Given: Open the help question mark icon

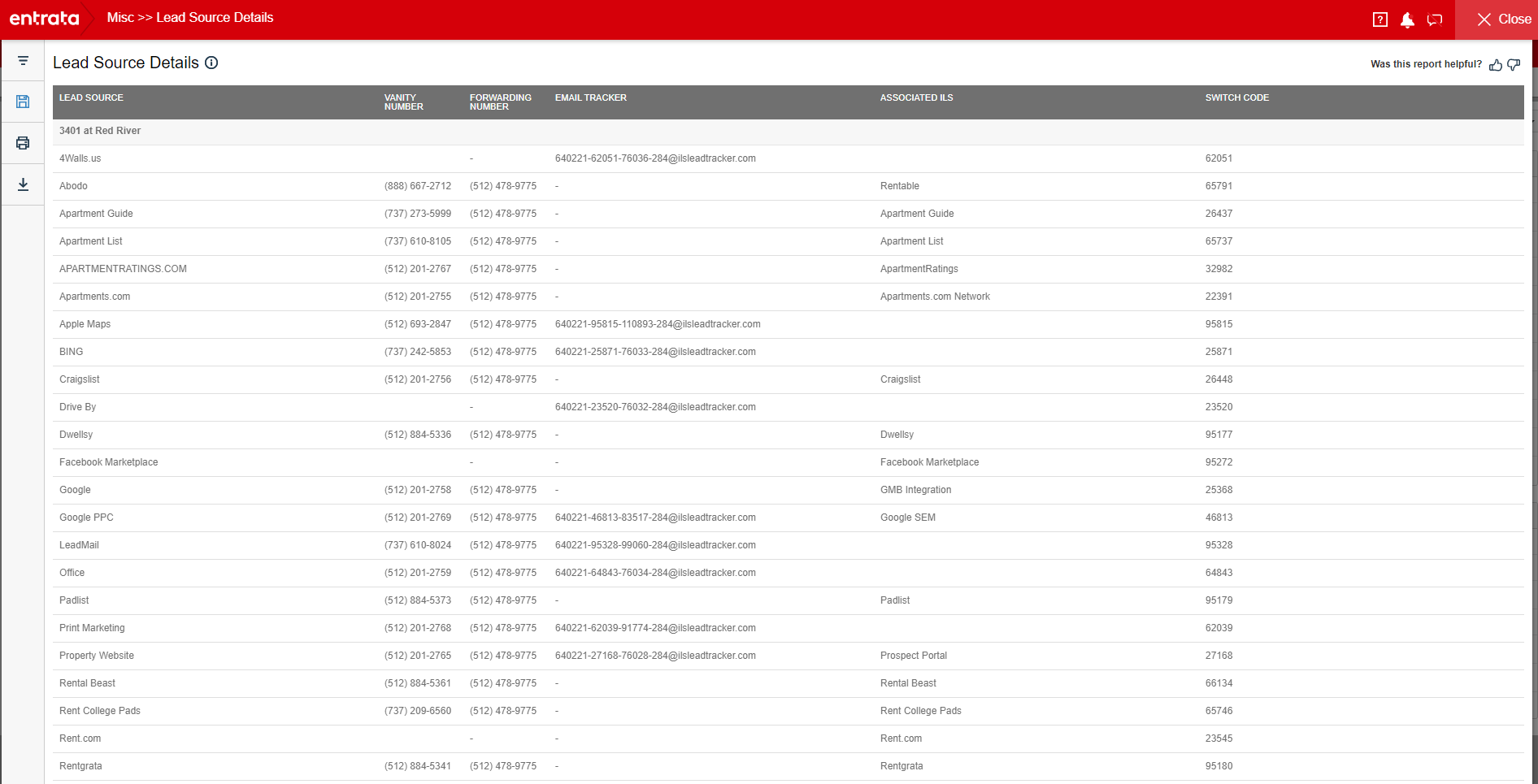Looking at the screenshot, I should [x=1380, y=19].
